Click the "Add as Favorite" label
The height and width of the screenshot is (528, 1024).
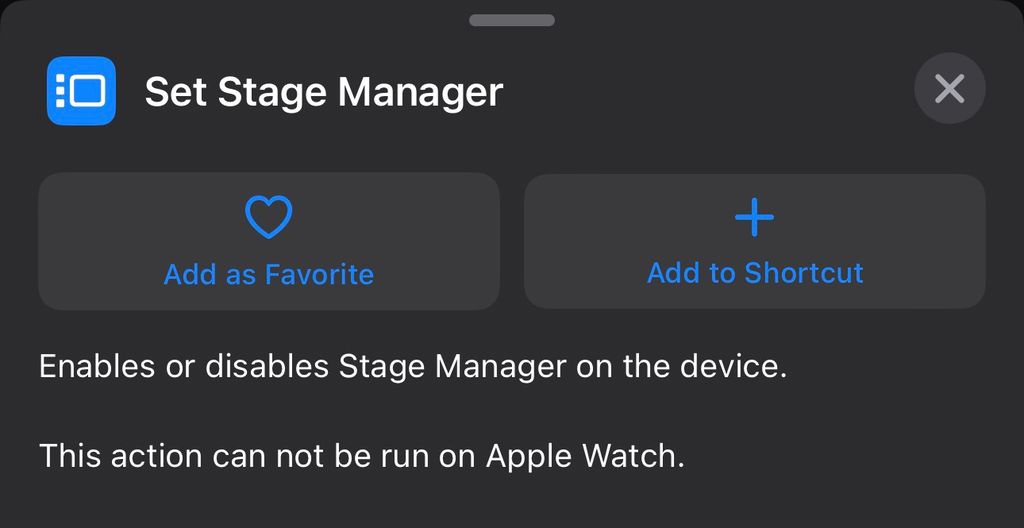point(269,274)
